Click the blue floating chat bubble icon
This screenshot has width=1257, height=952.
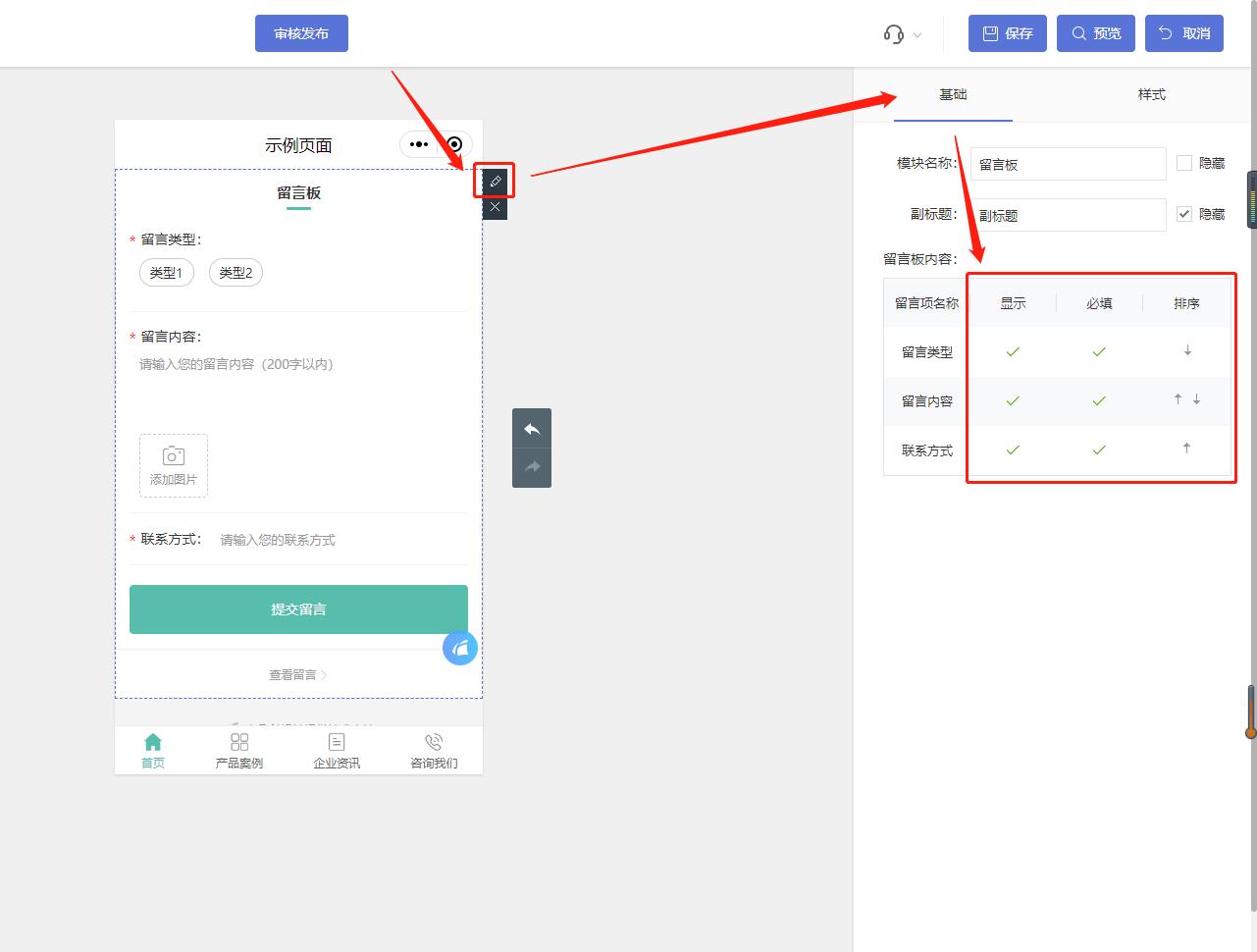(459, 648)
